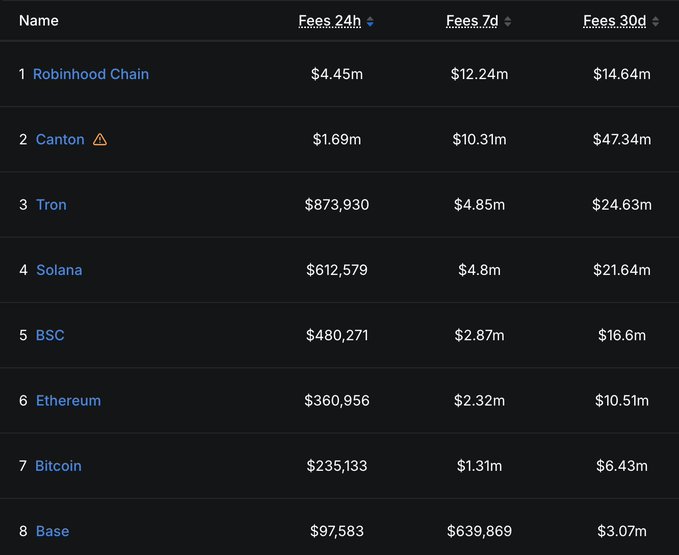Image resolution: width=679 pixels, height=555 pixels.
Task: Open the Solana chain link
Action: [59, 270]
